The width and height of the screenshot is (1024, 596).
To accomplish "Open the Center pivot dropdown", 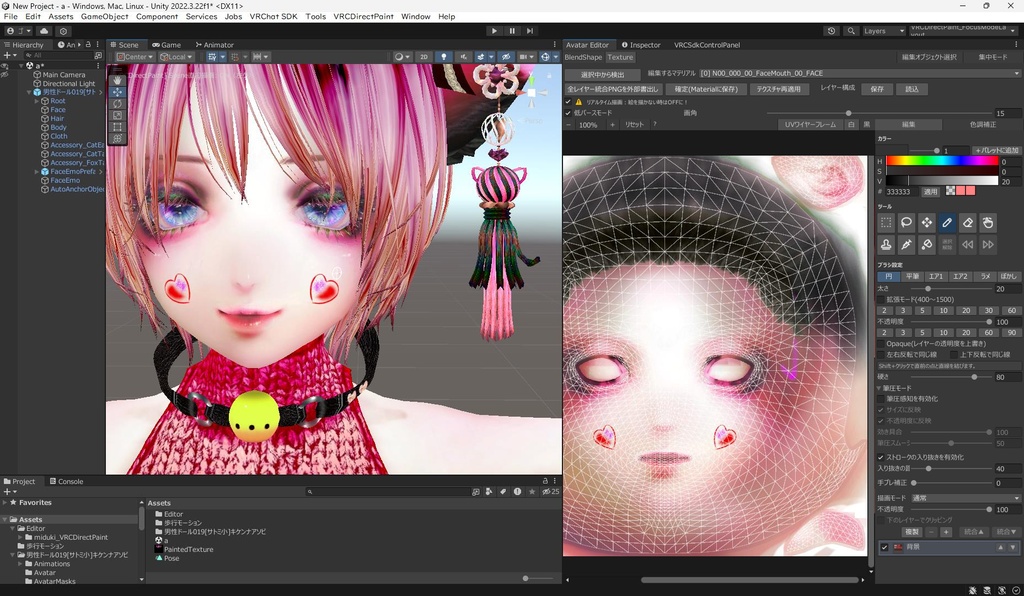I will (135, 57).
